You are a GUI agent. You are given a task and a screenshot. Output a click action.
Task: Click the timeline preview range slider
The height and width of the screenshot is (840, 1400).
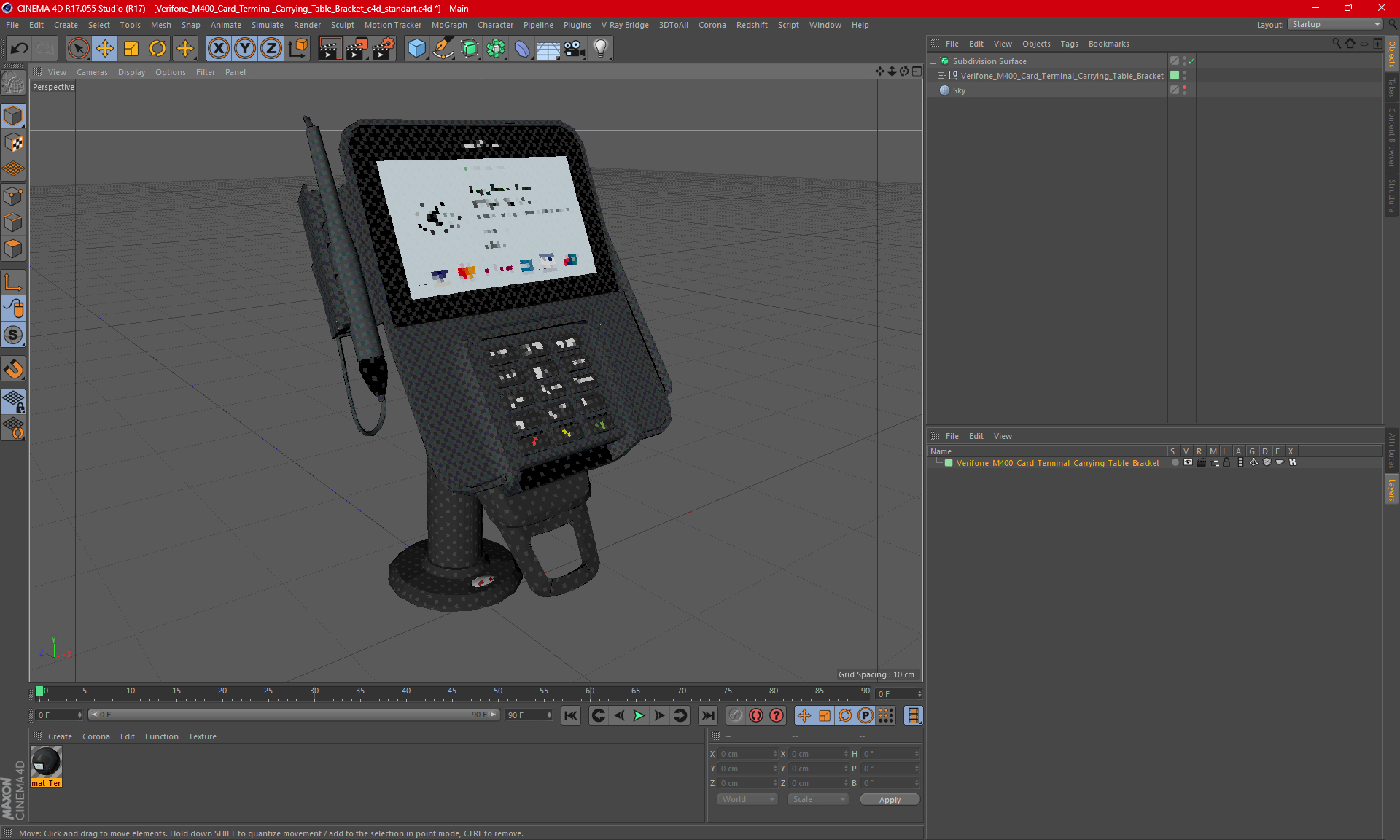point(293,715)
